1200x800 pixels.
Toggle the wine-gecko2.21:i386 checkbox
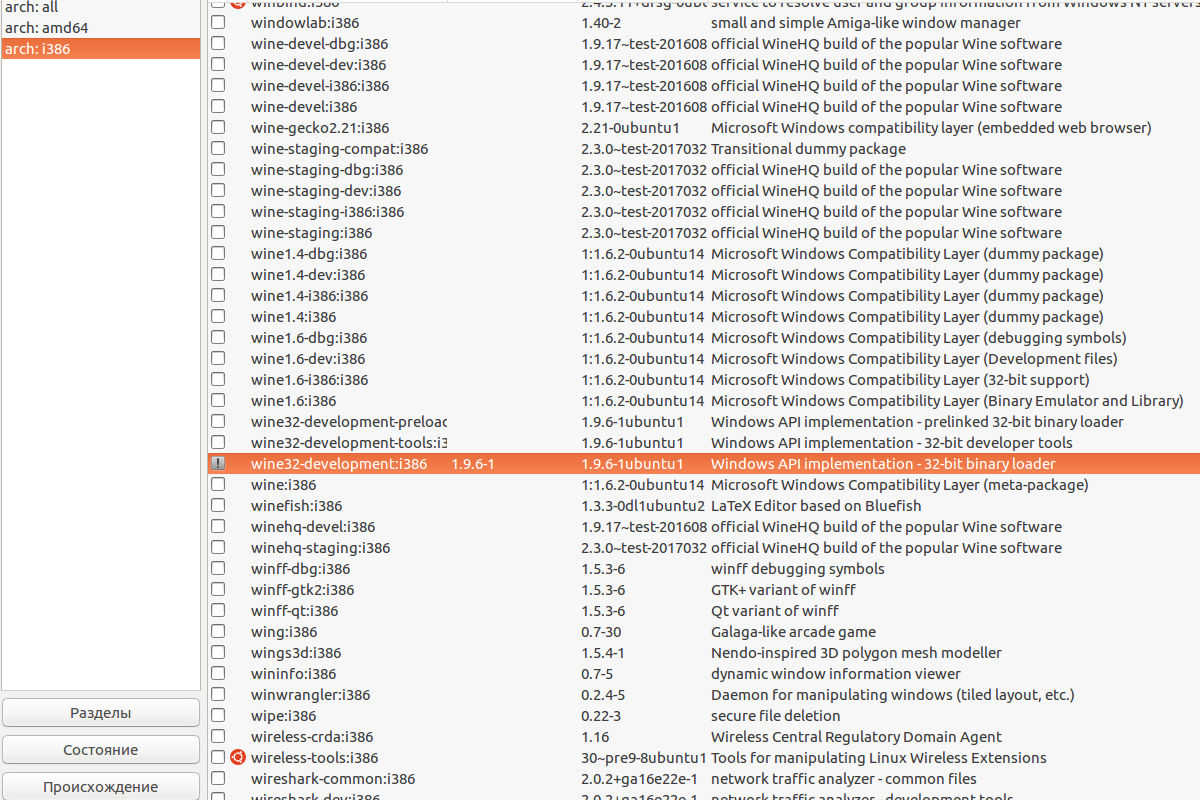point(218,127)
